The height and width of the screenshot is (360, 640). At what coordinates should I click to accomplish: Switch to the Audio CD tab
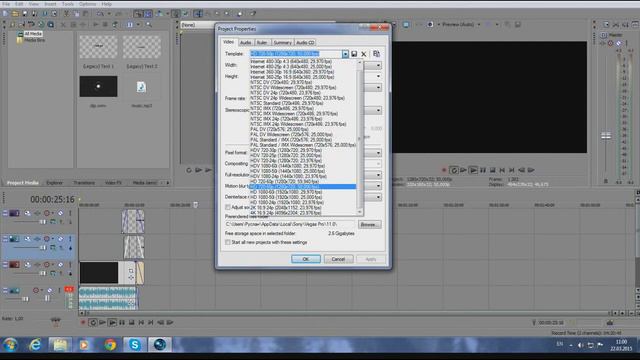click(305, 42)
